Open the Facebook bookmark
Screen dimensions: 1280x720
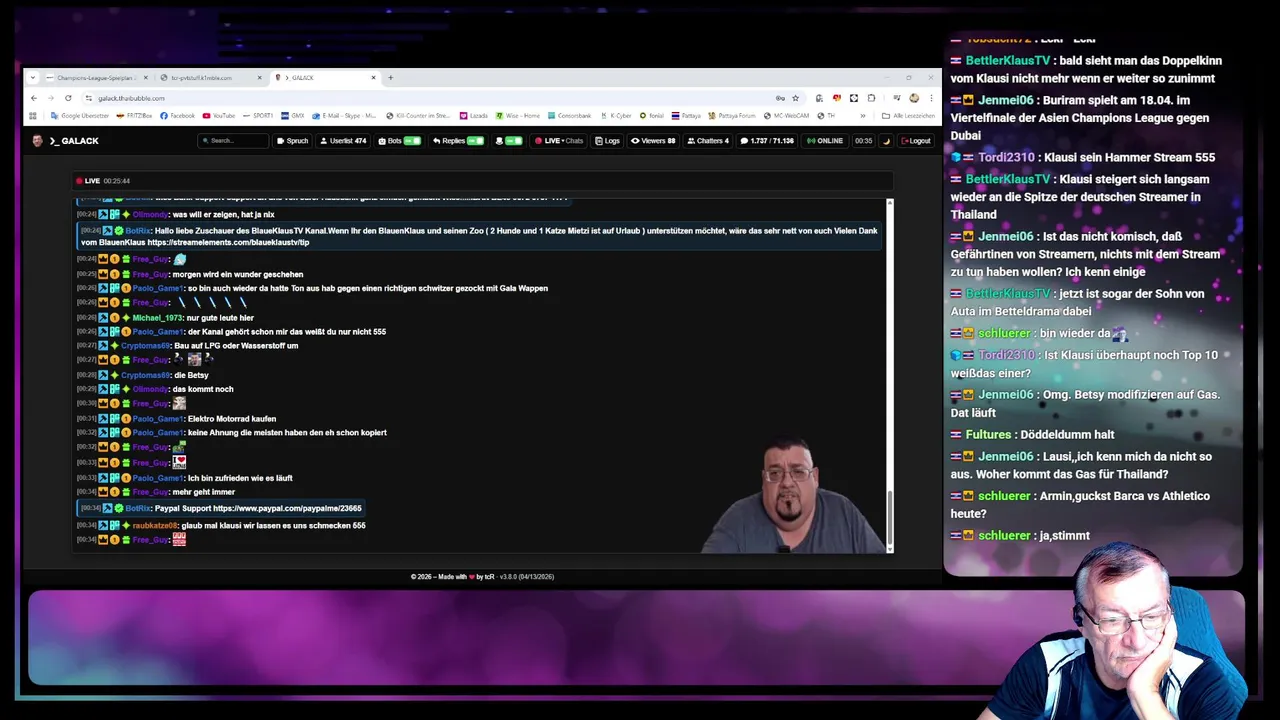(178, 115)
